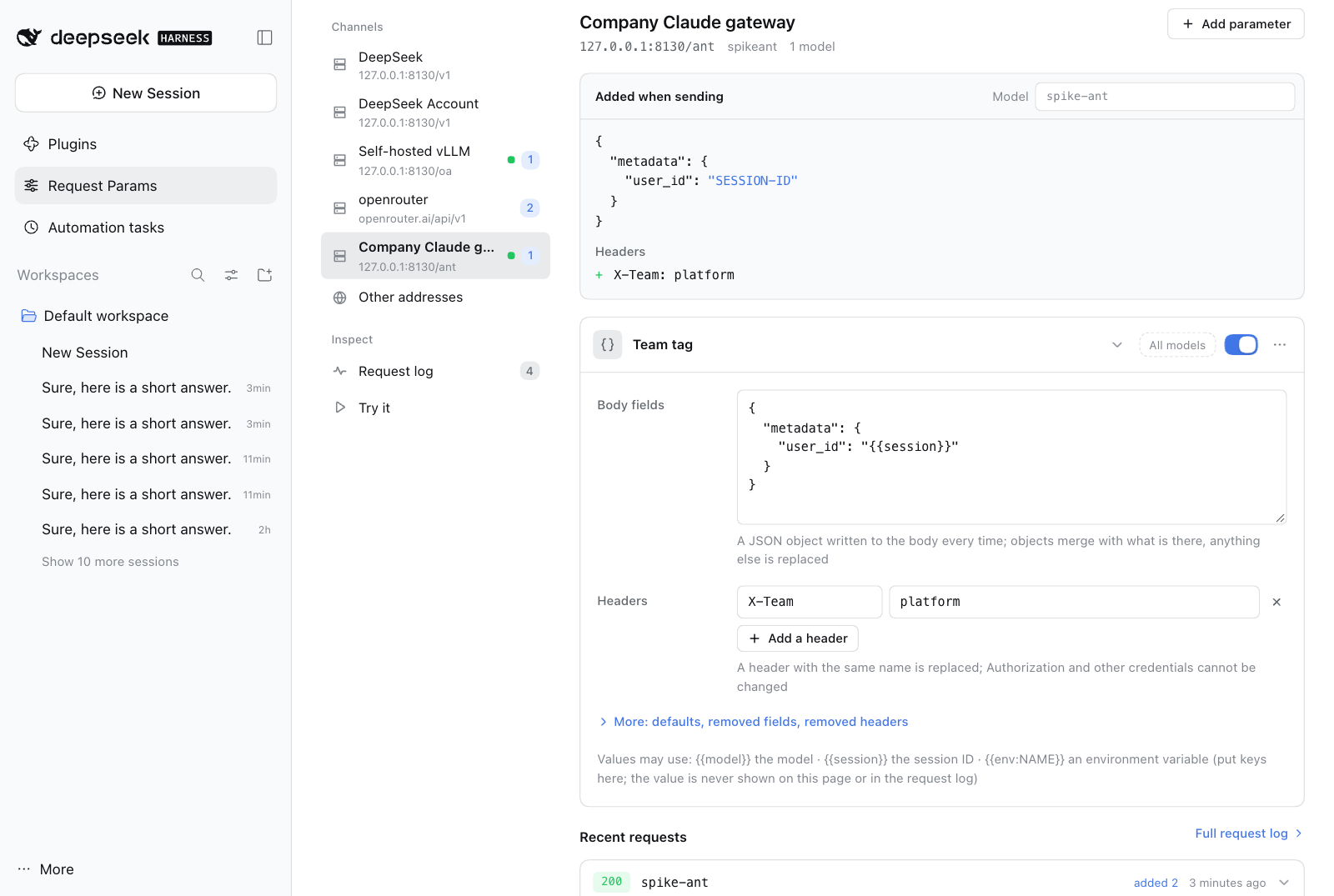Click the Model input field spike-ant
Screen dimensions: 1334x896
[x=1165, y=97]
